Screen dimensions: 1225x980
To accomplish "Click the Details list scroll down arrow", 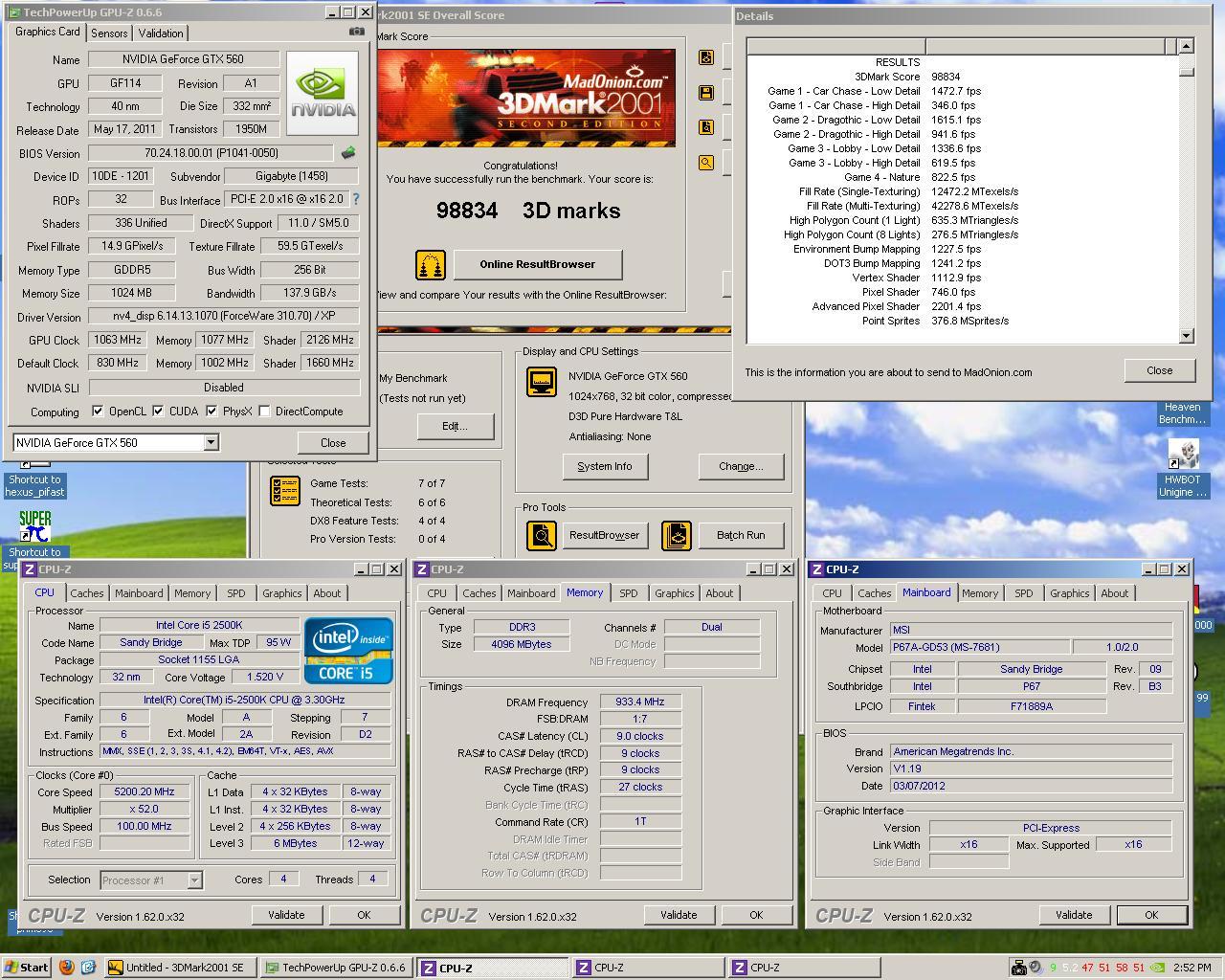I will [x=1187, y=336].
